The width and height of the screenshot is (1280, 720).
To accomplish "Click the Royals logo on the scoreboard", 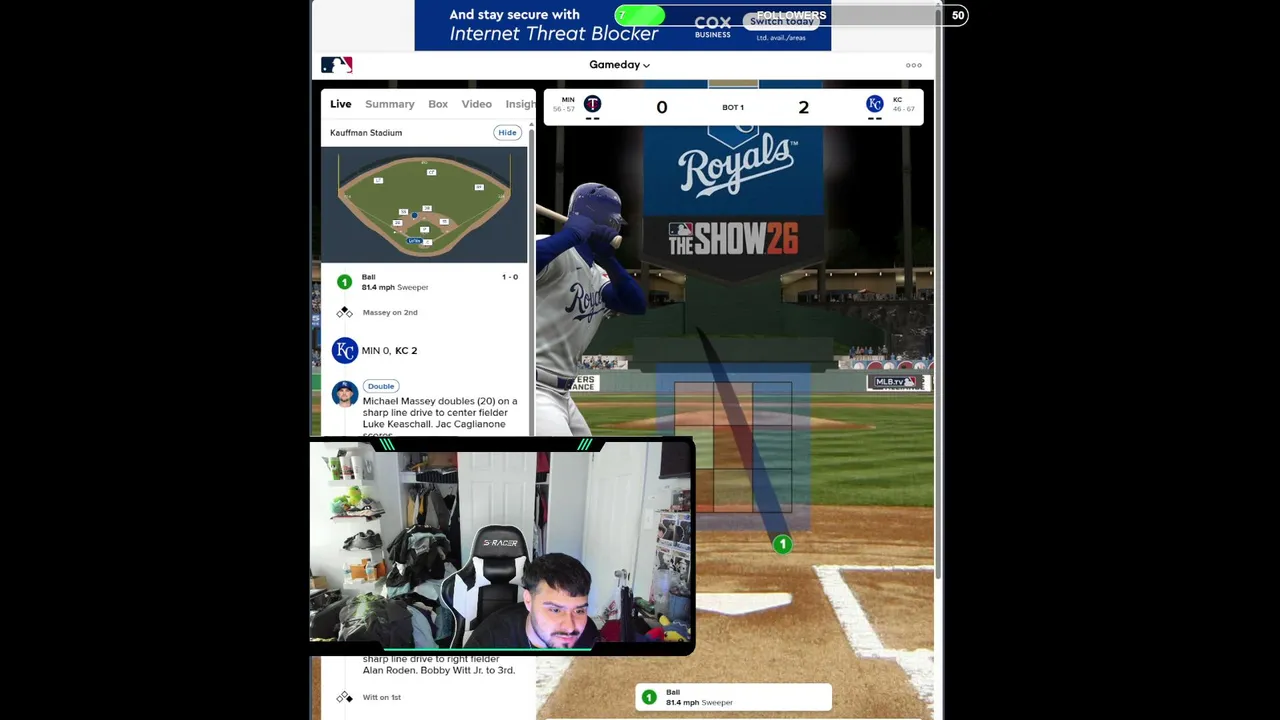I will coord(875,104).
